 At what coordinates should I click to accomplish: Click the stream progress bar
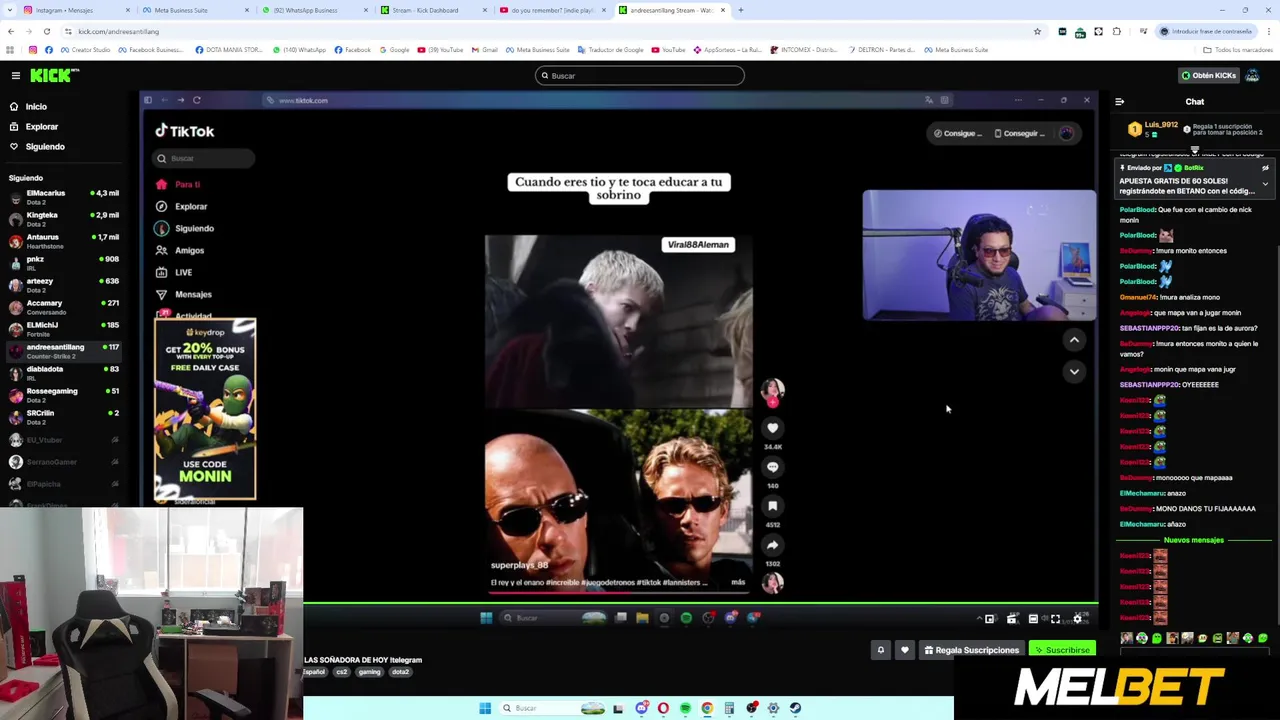click(x=700, y=603)
